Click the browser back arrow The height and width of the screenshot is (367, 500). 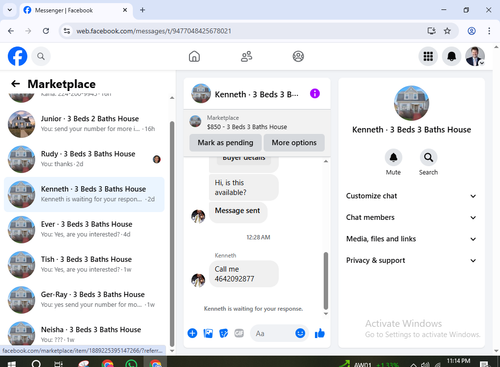pyautogui.click(x=11, y=31)
